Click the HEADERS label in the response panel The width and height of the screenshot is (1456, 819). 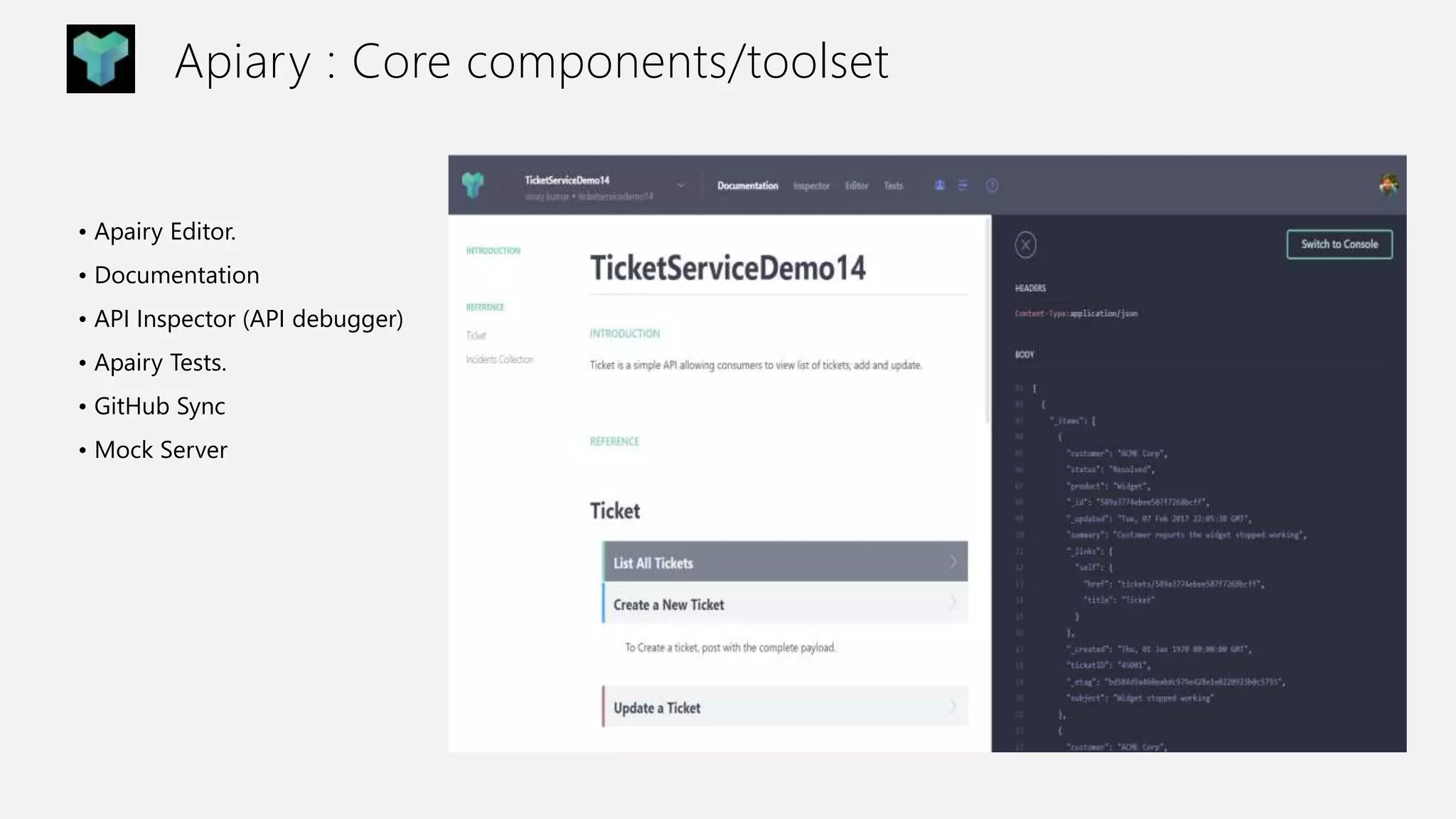pos(1030,288)
